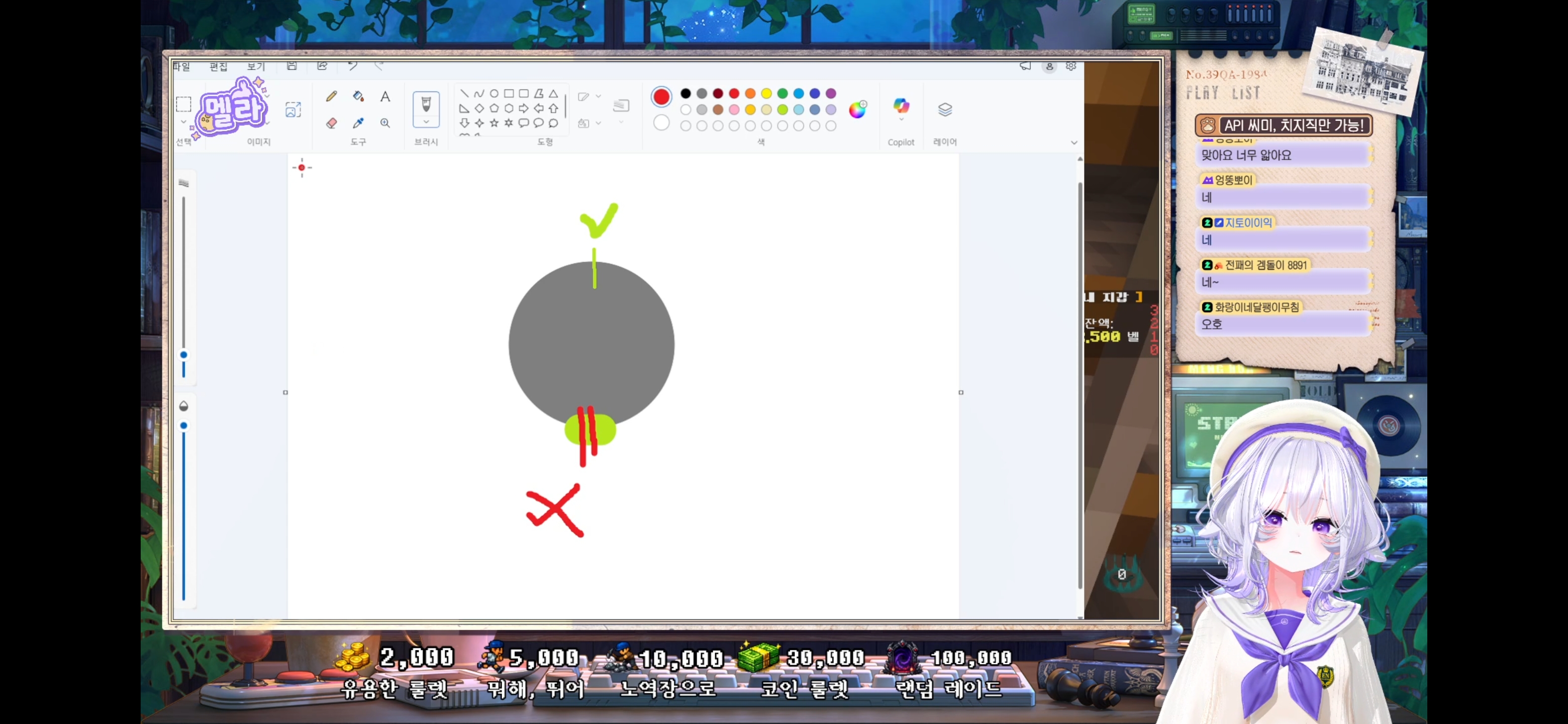Open the 보기 menu
This screenshot has width=1568, height=724.
click(256, 66)
